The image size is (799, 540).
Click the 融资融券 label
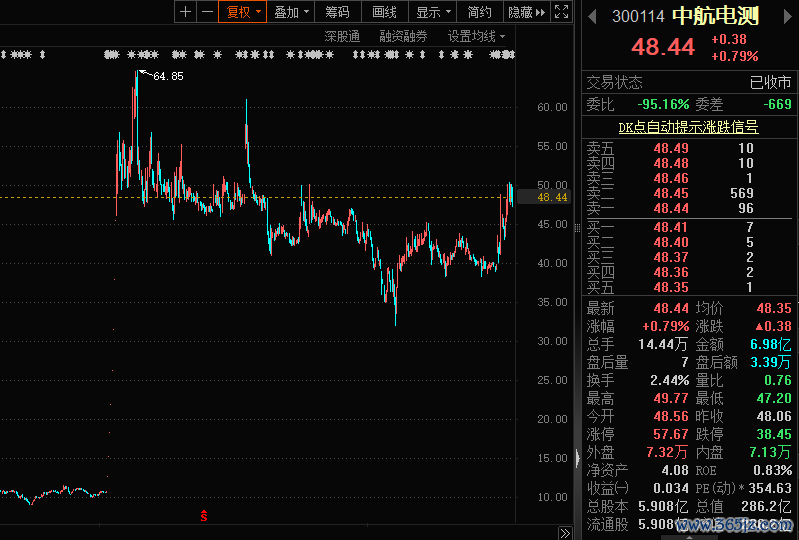403,36
